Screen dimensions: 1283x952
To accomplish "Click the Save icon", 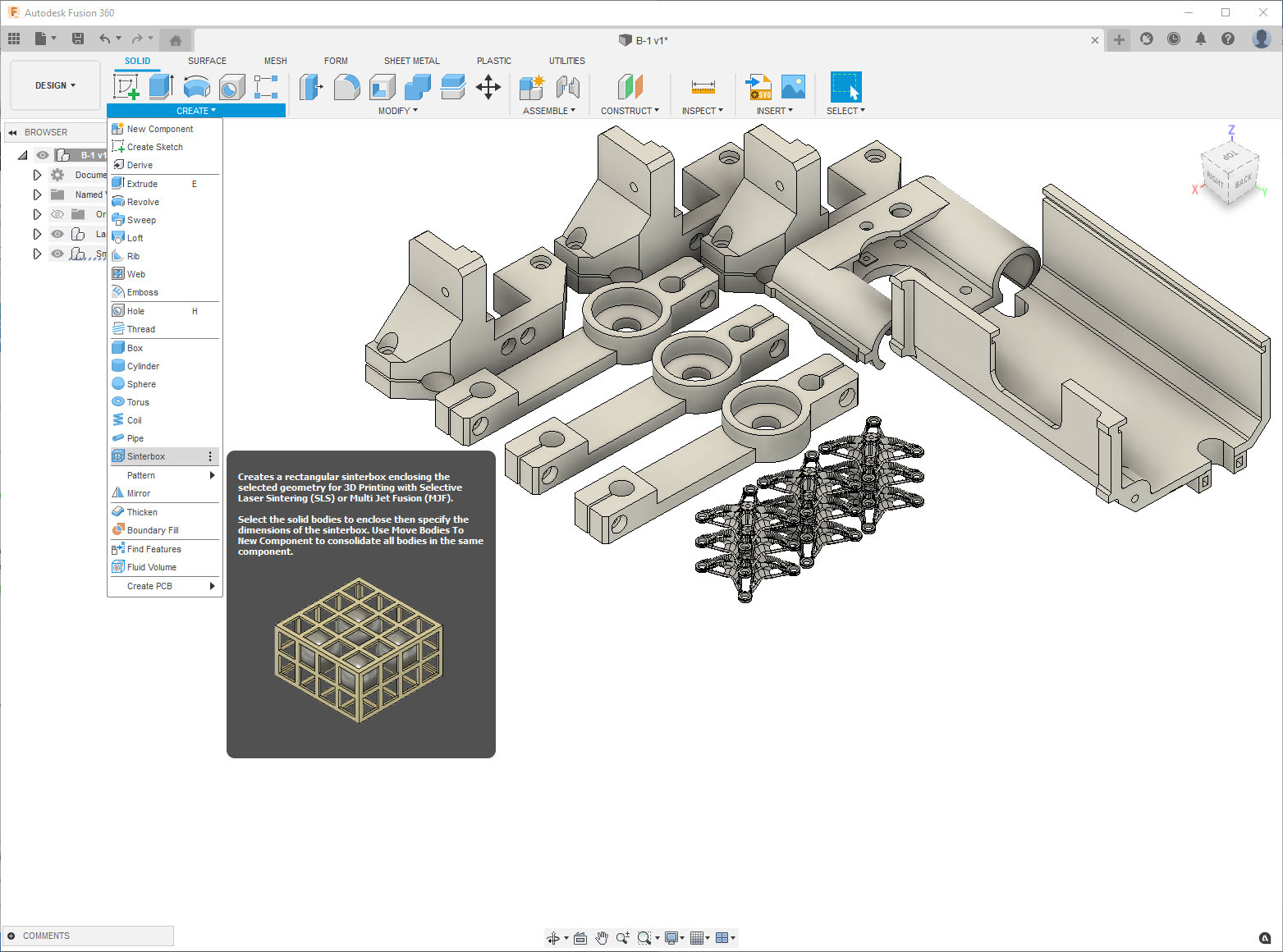I will point(78,39).
